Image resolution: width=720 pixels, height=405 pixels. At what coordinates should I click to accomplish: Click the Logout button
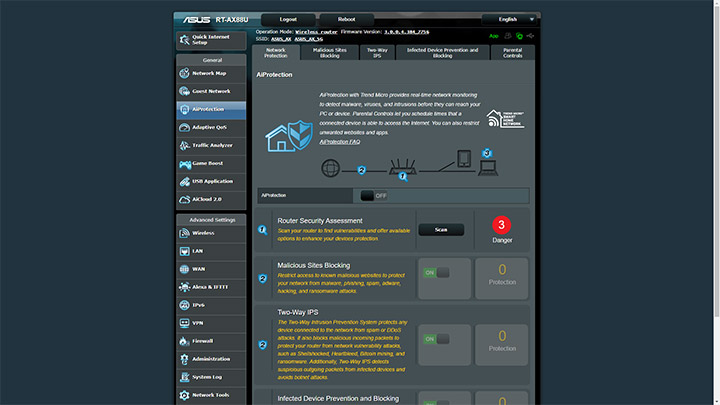(288, 19)
